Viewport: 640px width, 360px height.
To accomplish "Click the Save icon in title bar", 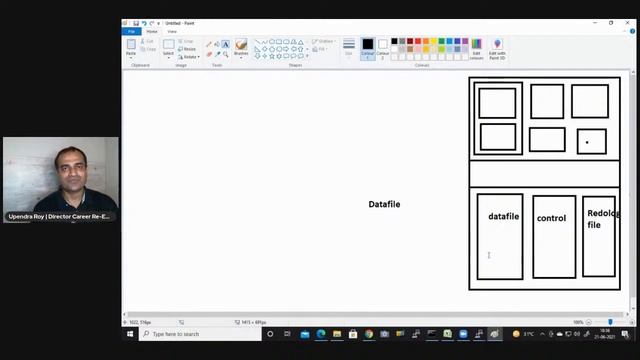I will coord(136,23).
